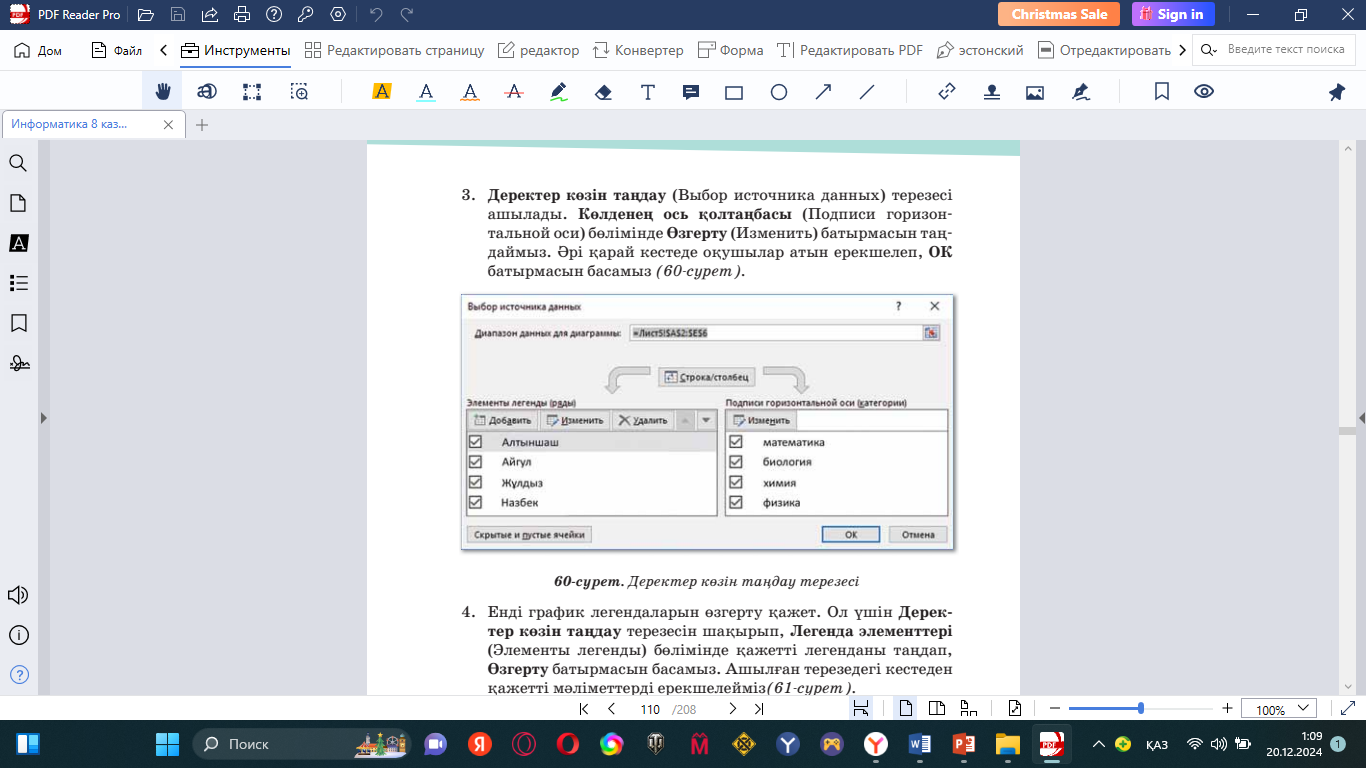Image resolution: width=1366 pixels, height=768 pixels.
Task: Pick the Eraser tool in annotation toolbar
Action: tap(602, 92)
